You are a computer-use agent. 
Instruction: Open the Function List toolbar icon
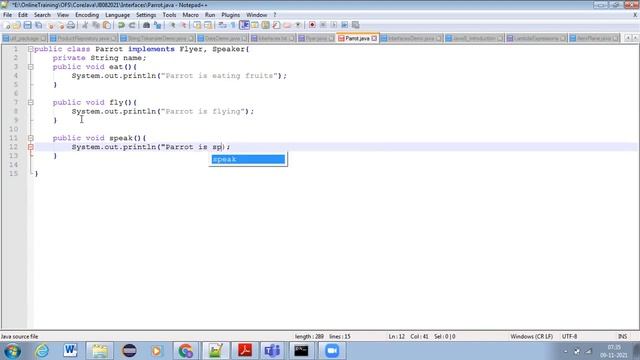(276, 25)
